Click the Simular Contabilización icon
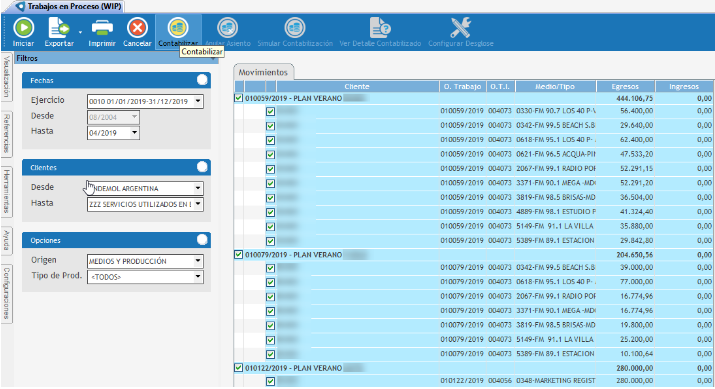The height and width of the screenshot is (389, 715). coord(295,28)
